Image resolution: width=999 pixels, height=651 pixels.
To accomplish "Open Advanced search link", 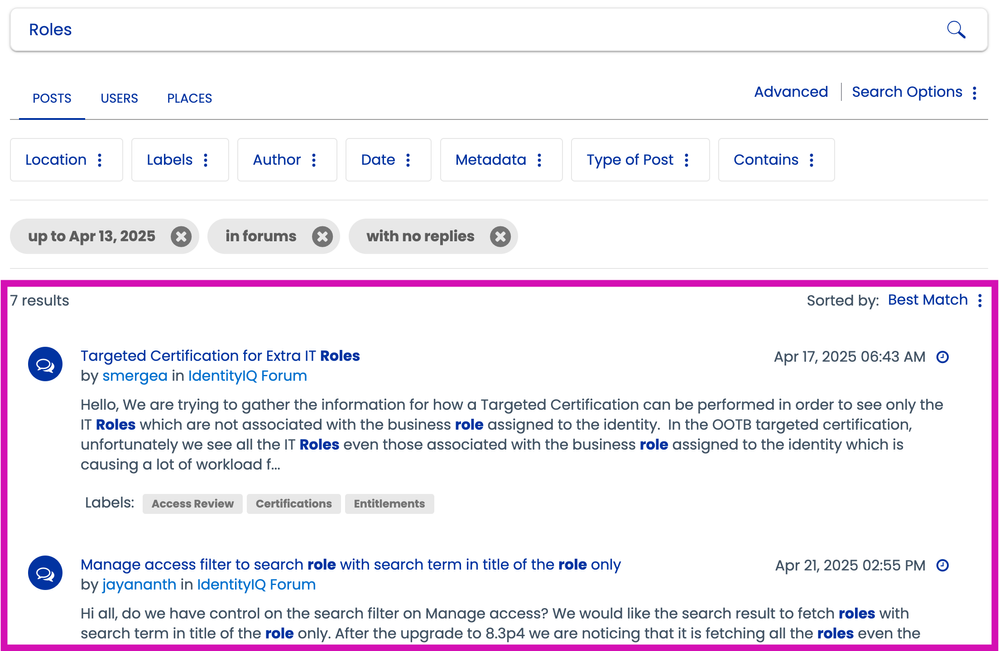I will 790,92.
